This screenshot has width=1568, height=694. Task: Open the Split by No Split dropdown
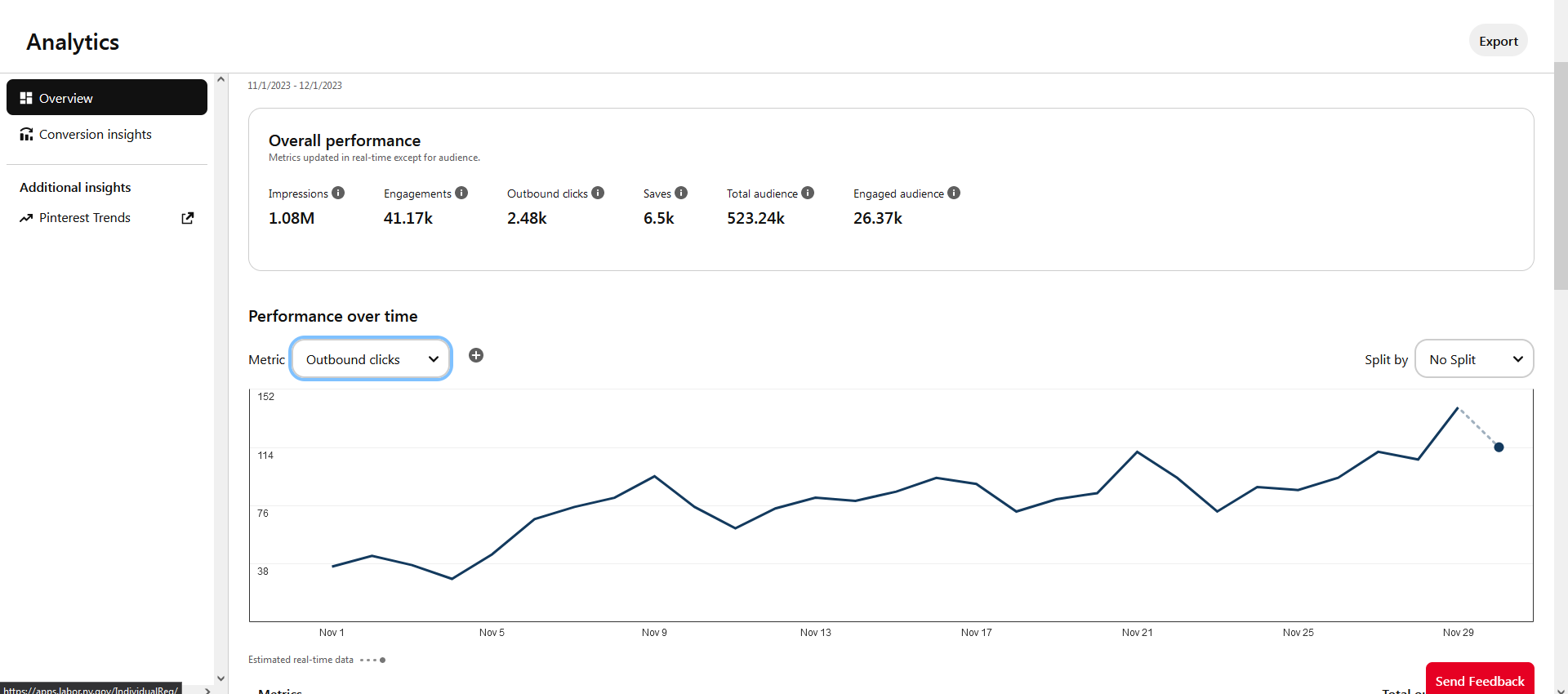coord(1474,358)
